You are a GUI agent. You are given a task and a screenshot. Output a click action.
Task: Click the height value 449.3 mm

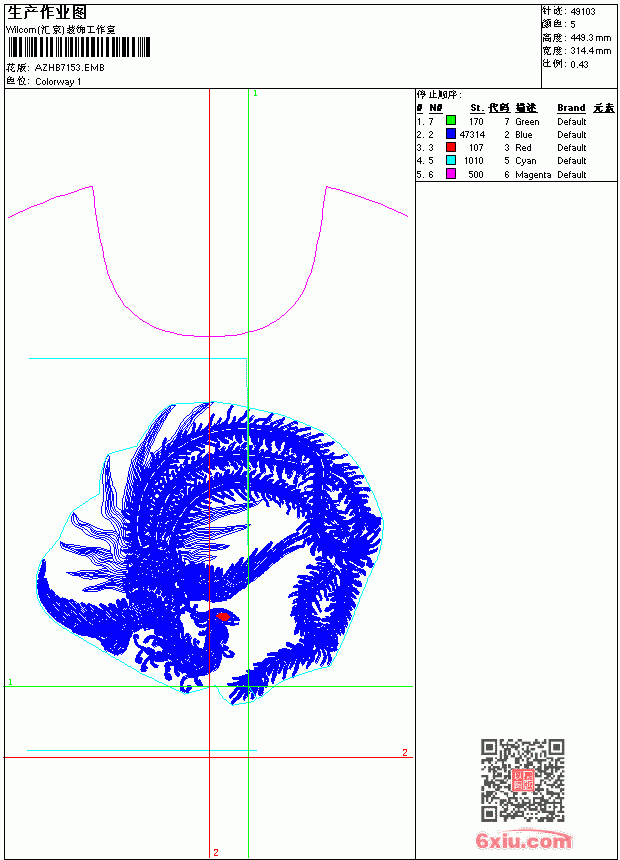coord(590,38)
